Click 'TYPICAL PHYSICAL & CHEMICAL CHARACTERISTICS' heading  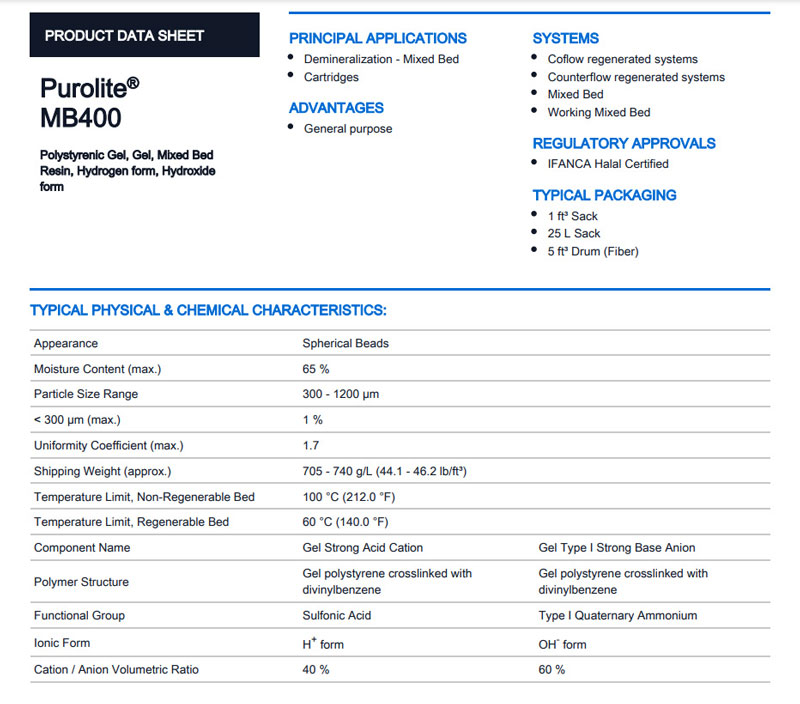(x=208, y=310)
